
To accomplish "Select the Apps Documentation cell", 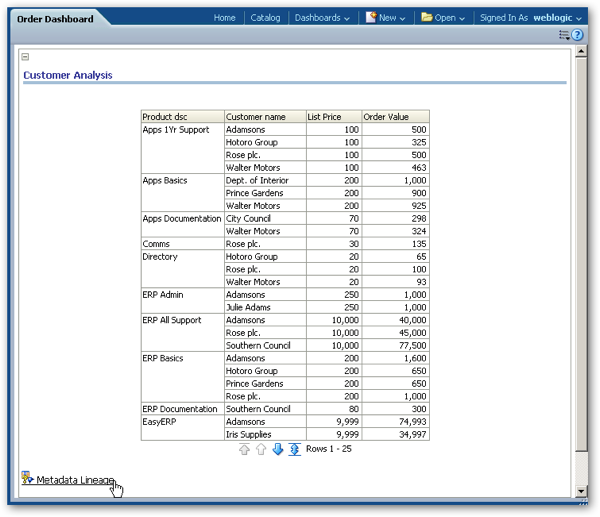I will (183, 224).
